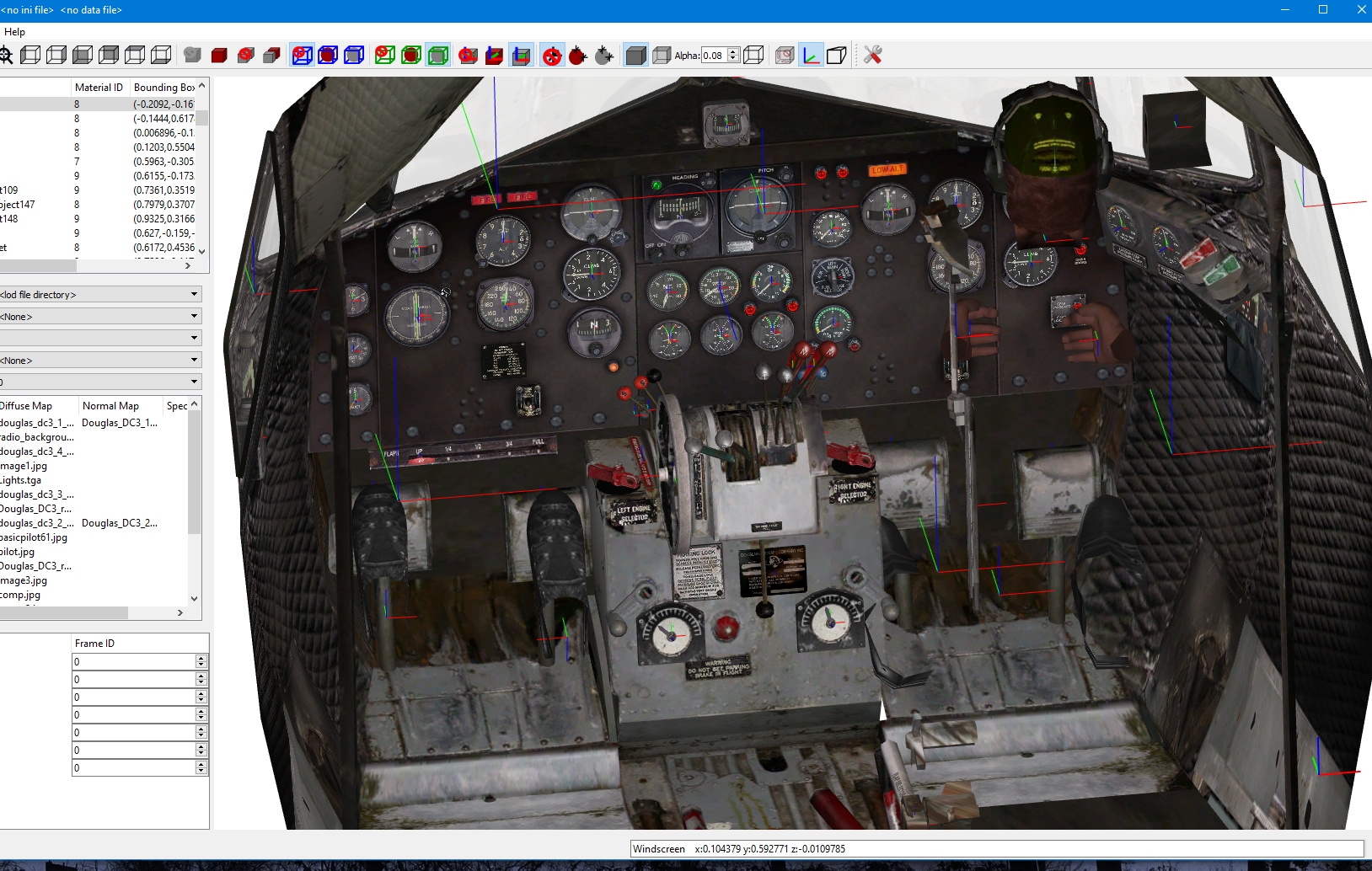Screen dimensions: 1372x871
Task: Toggle the blue bounding box with red cross
Action: point(302,56)
